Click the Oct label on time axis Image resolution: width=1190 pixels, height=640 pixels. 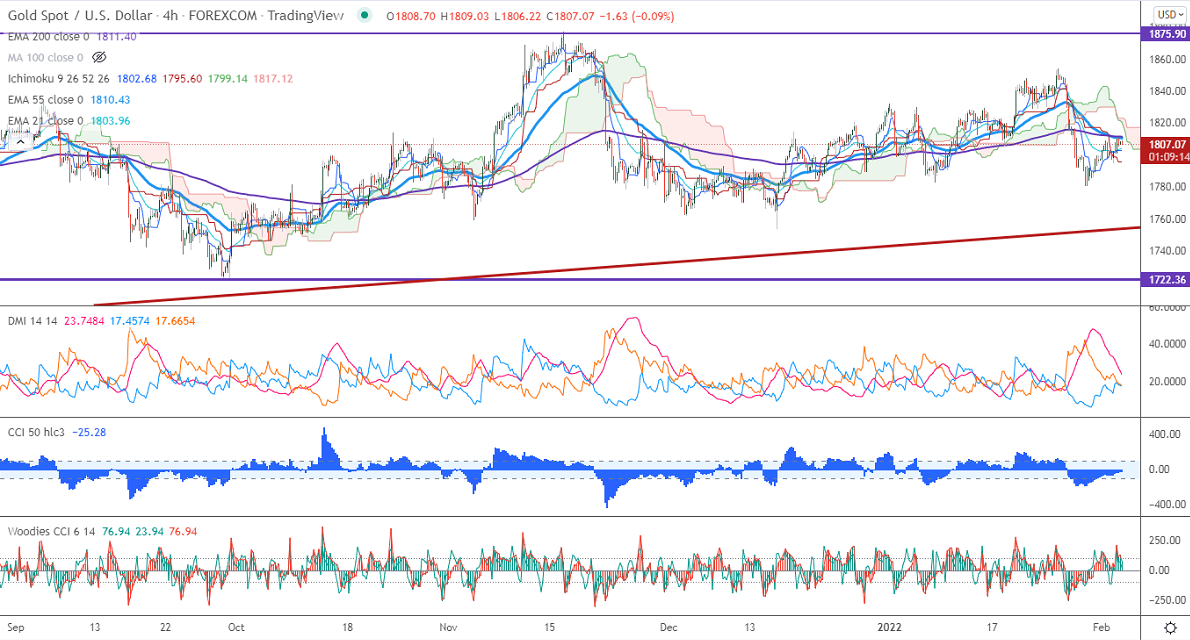[x=236, y=628]
